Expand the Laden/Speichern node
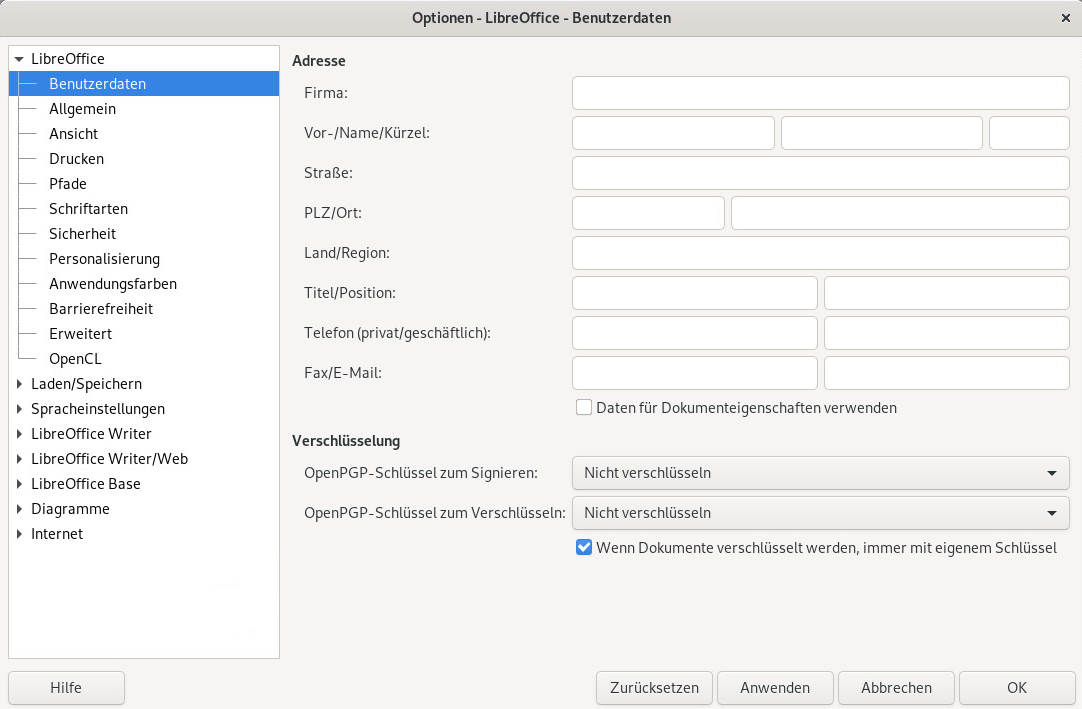1082x709 pixels. point(19,384)
